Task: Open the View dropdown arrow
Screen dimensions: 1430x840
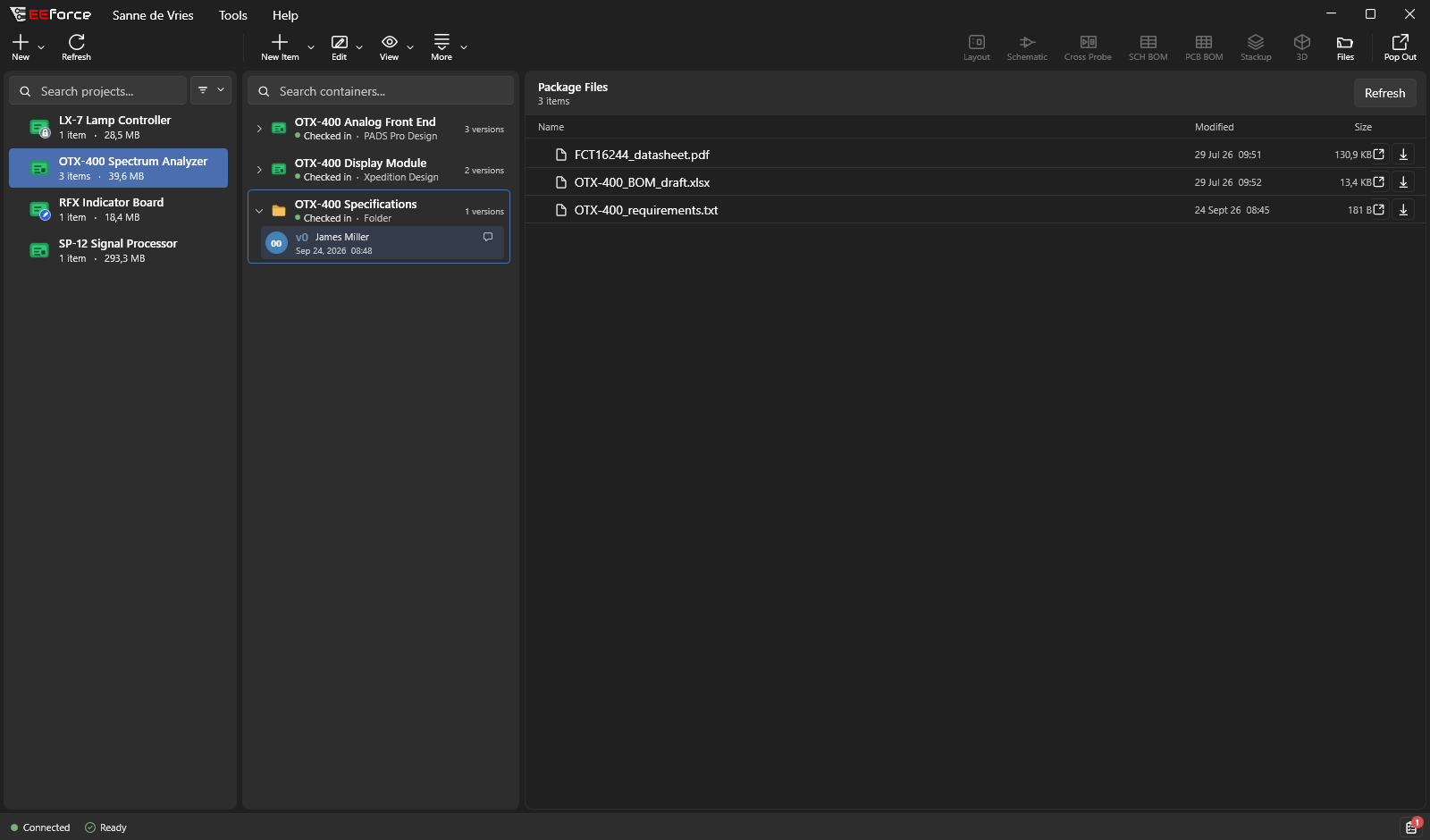Action: pos(410,47)
